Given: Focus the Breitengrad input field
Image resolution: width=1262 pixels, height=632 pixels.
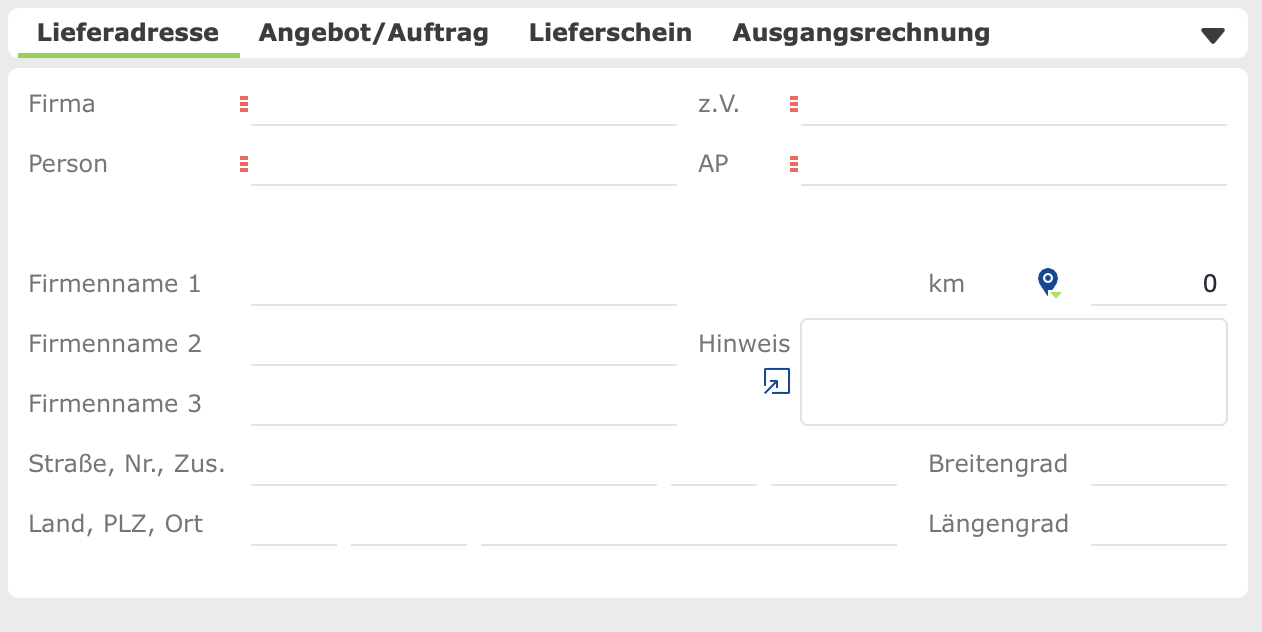Looking at the screenshot, I should point(1159,464).
